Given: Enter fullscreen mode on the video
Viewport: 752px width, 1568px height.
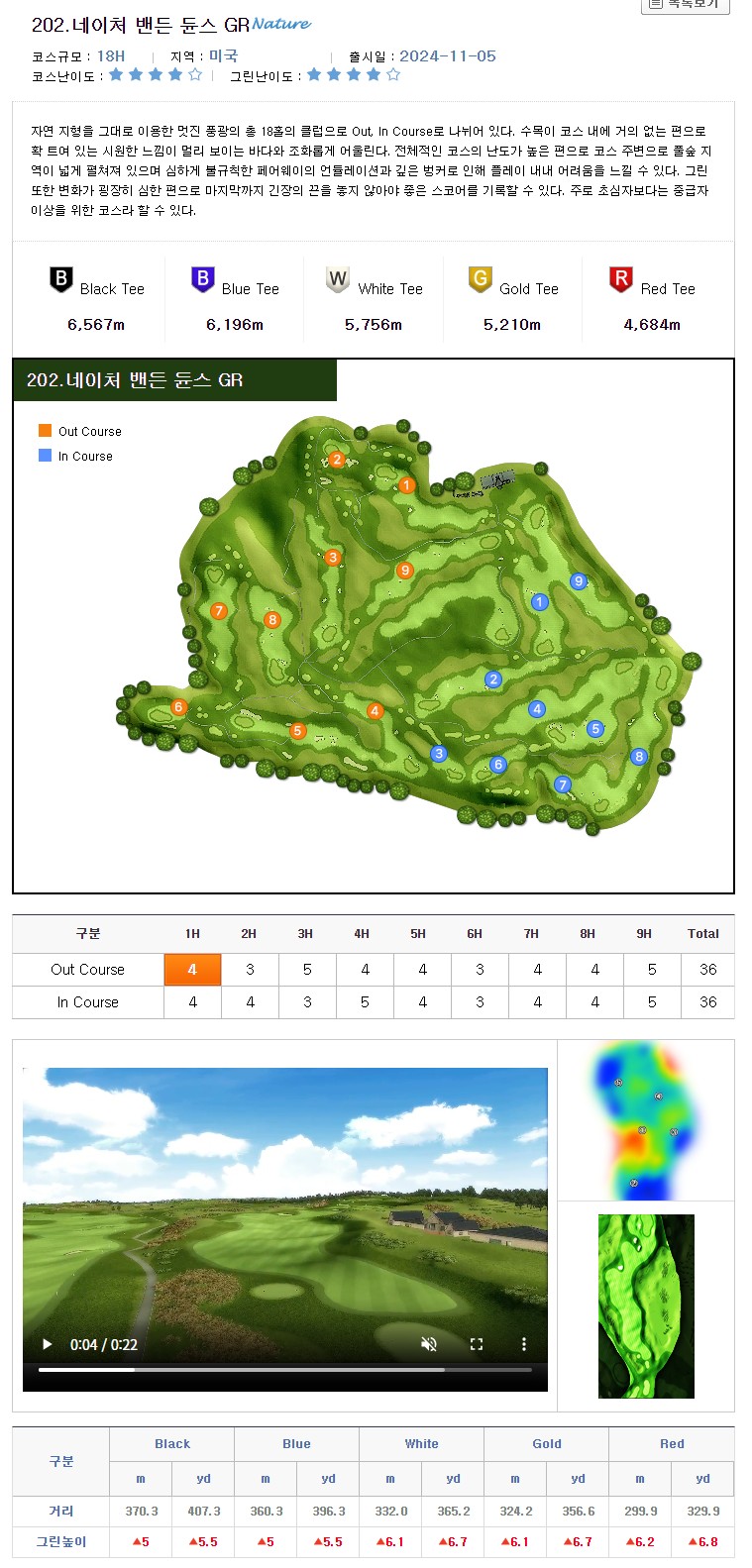Looking at the screenshot, I should tap(477, 1344).
